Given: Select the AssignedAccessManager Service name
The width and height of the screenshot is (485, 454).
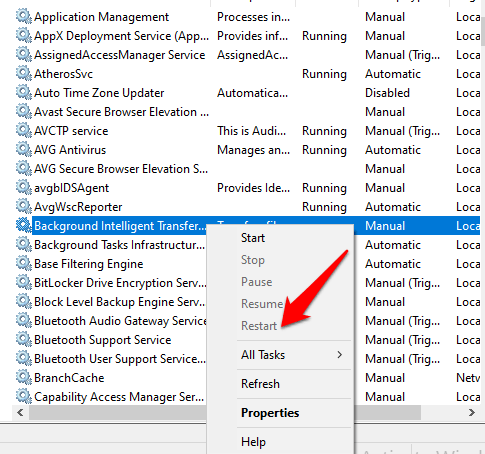Looking at the screenshot, I should point(119,55).
